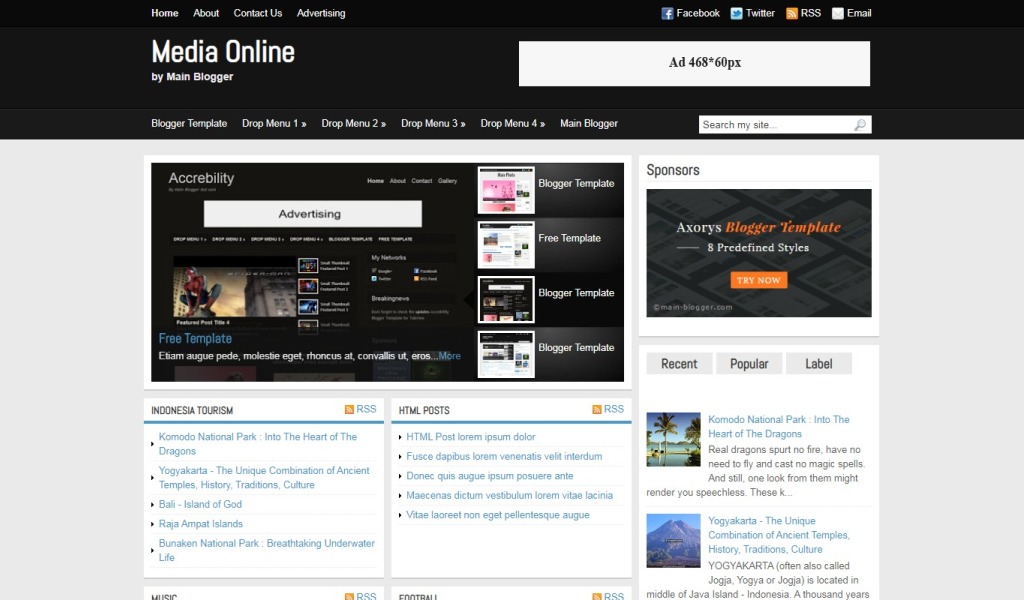
Task: Open Komodo National Park title in Recent sidebar
Action: click(778, 426)
